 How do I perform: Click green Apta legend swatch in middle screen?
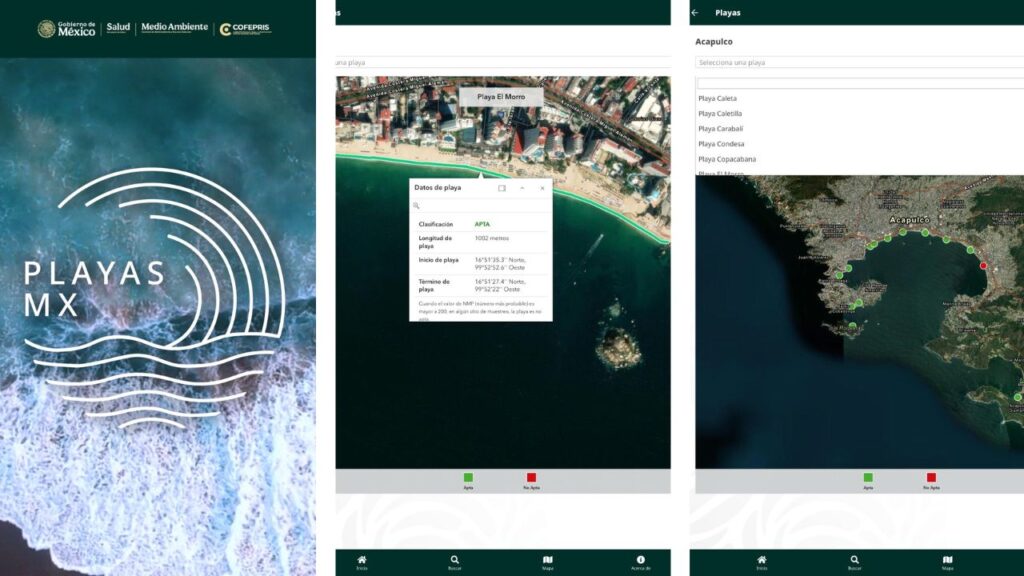[468, 477]
